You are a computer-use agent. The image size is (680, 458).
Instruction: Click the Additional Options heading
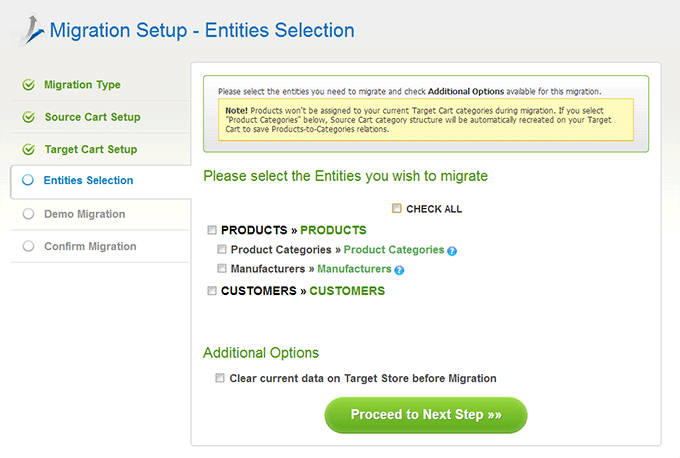[x=261, y=353]
